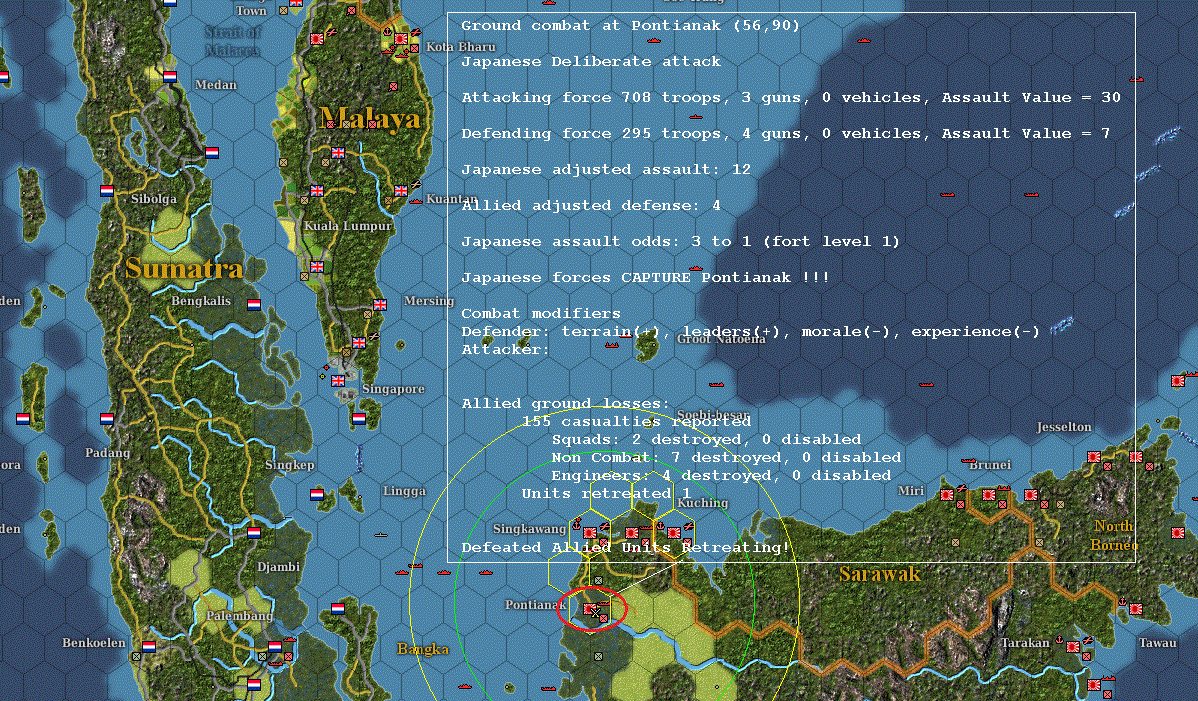Click the Lingga island label
The width and height of the screenshot is (1198, 701).
tap(404, 491)
